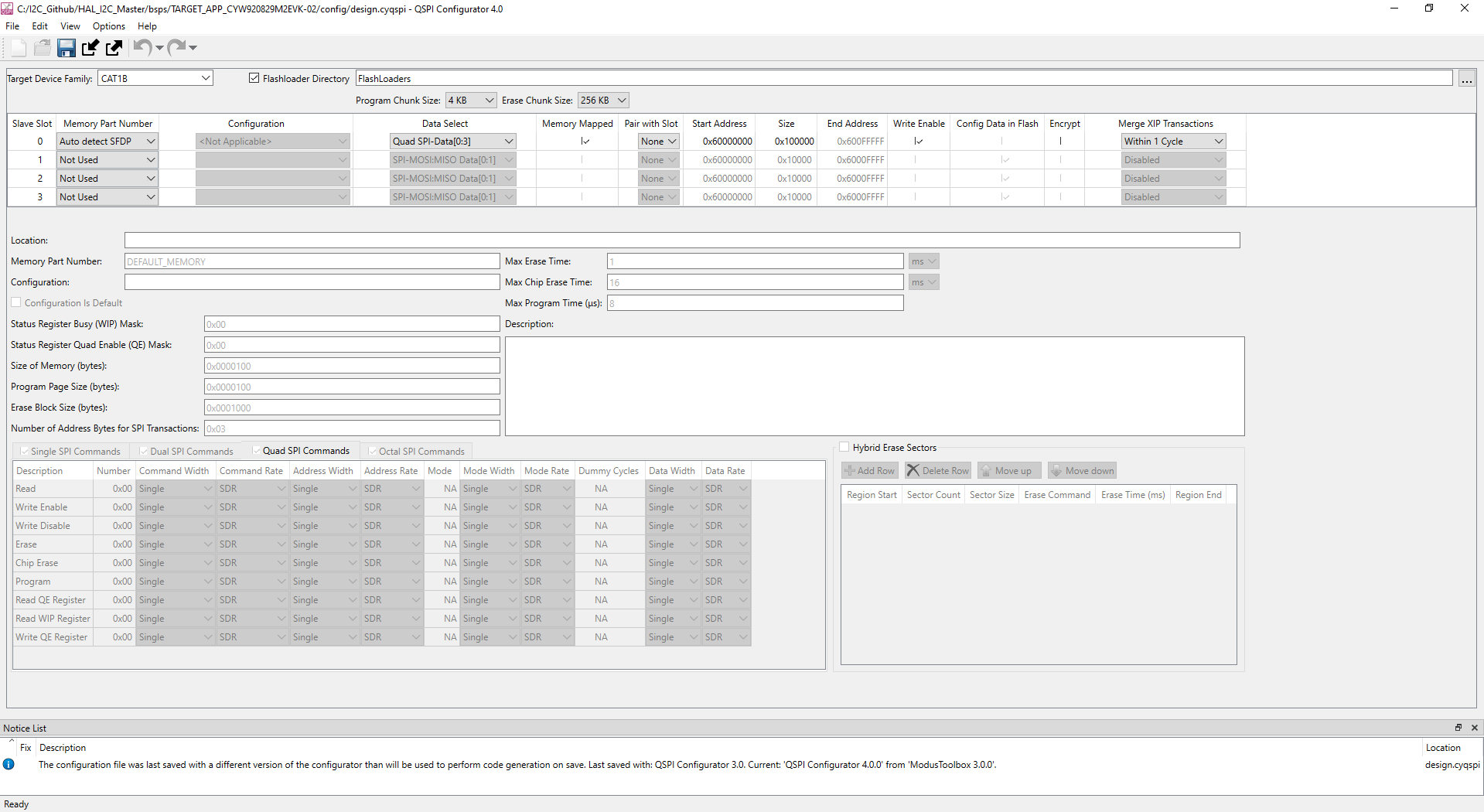1484x812 pixels.
Task: Switch to the Octal SPI Commands tab
Action: click(x=417, y=451)
